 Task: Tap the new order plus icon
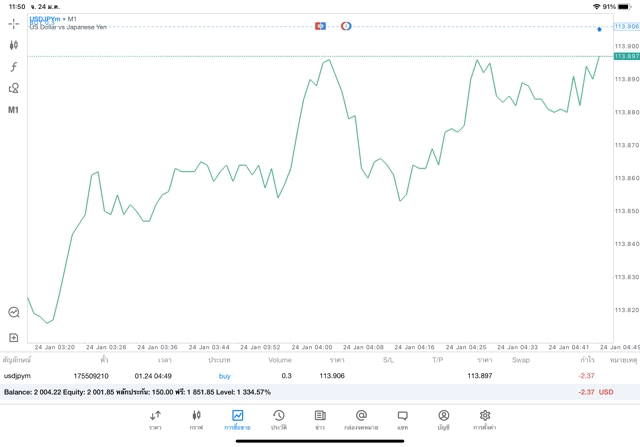tap(14, 338)
